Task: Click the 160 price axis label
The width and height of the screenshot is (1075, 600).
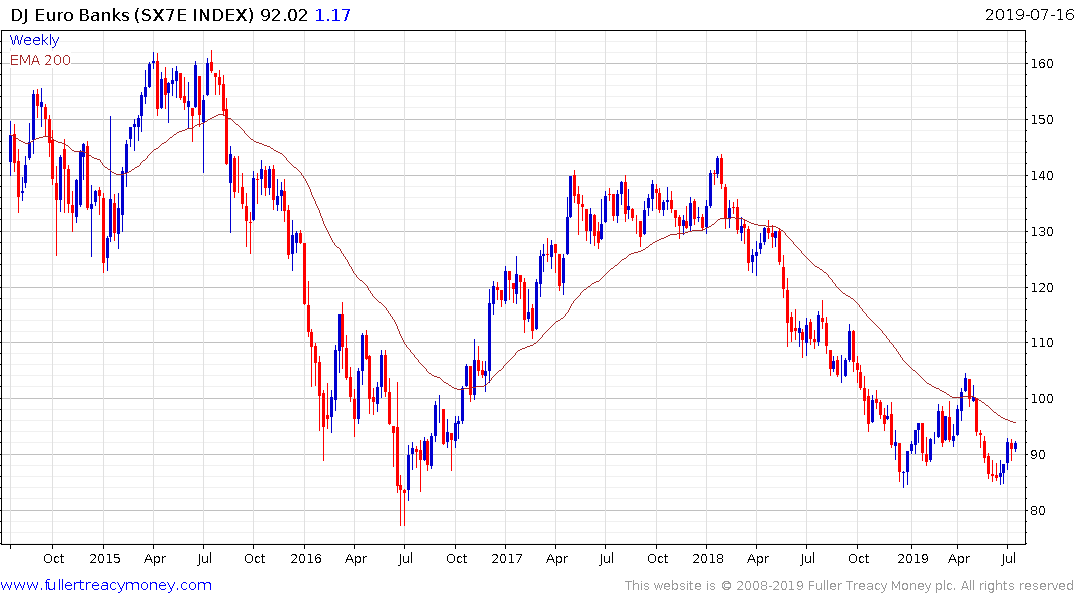Action: pyautogui.click(x=1042, y=64)
